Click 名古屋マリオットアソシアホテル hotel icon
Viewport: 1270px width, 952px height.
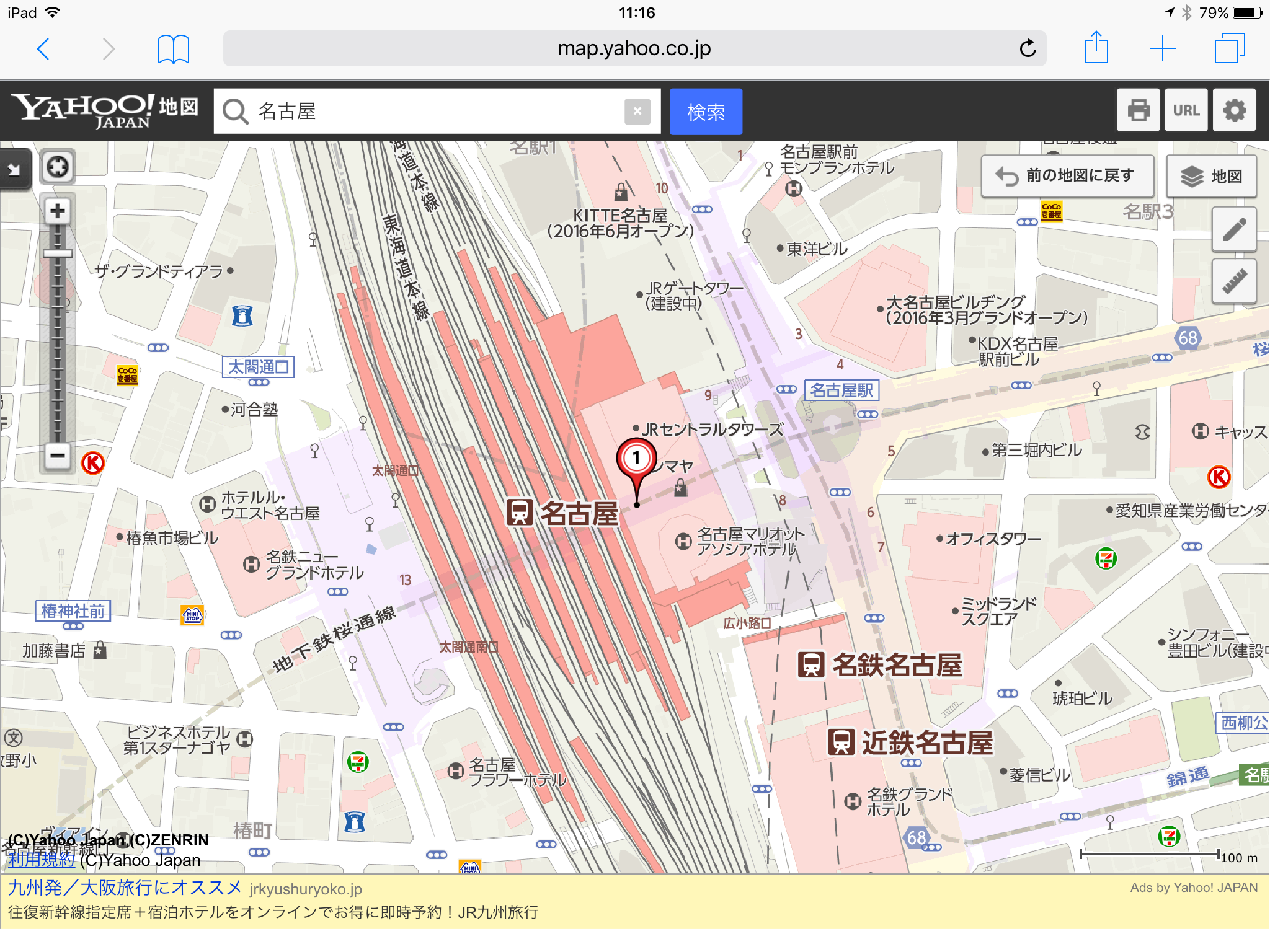(683, 541)
